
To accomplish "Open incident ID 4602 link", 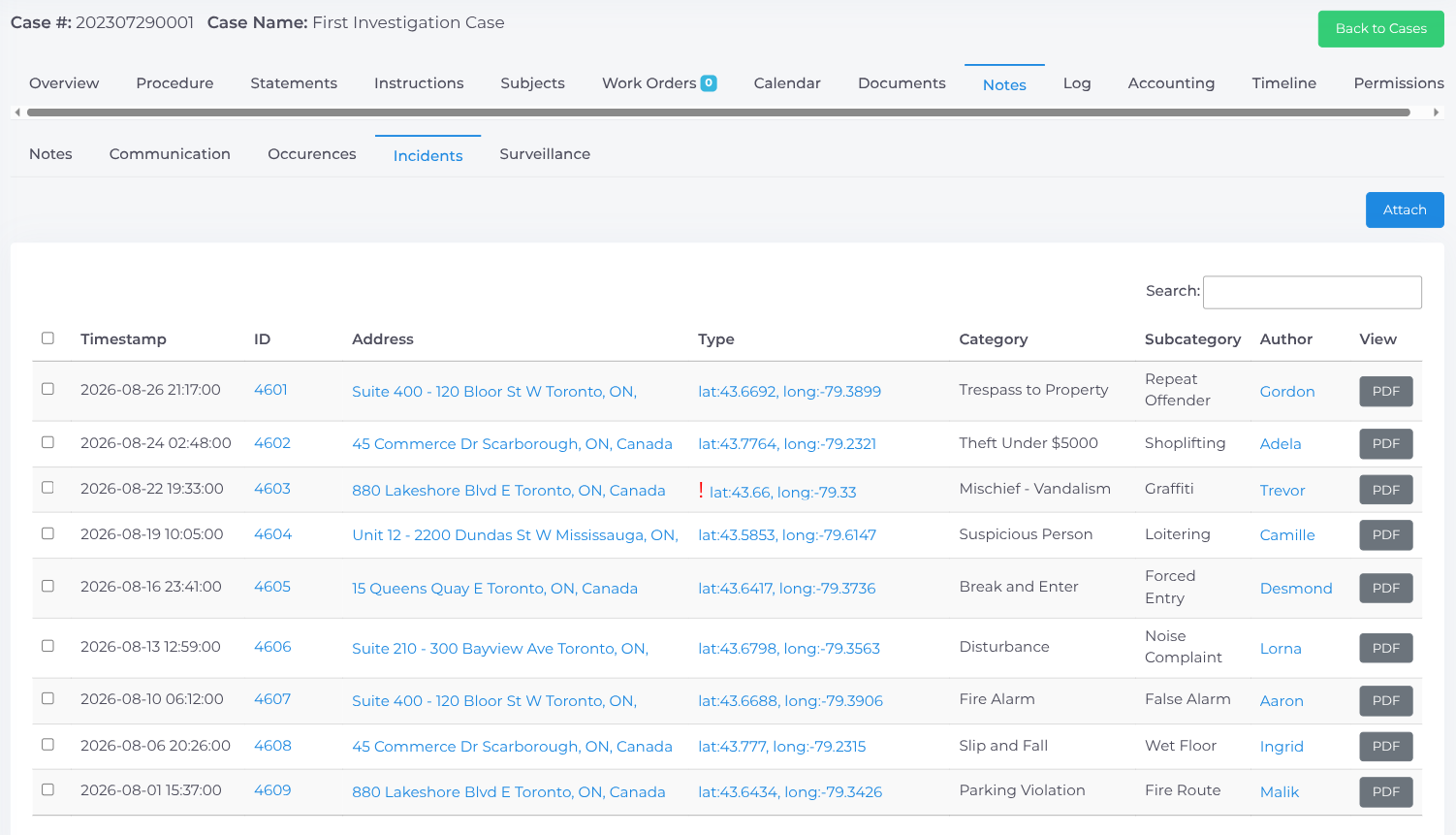I will 272,443.
